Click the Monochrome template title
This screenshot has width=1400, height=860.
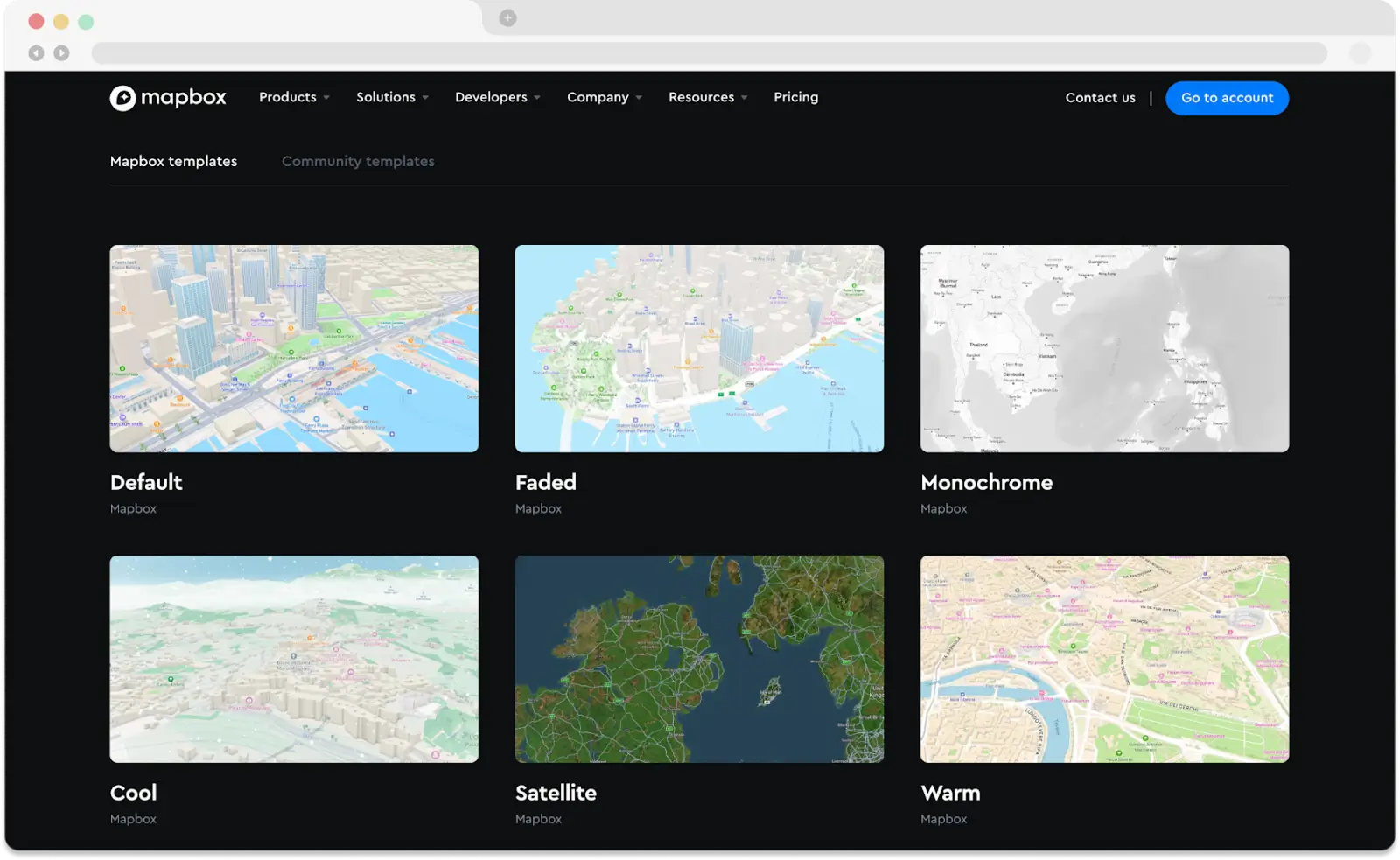[987, 482]
